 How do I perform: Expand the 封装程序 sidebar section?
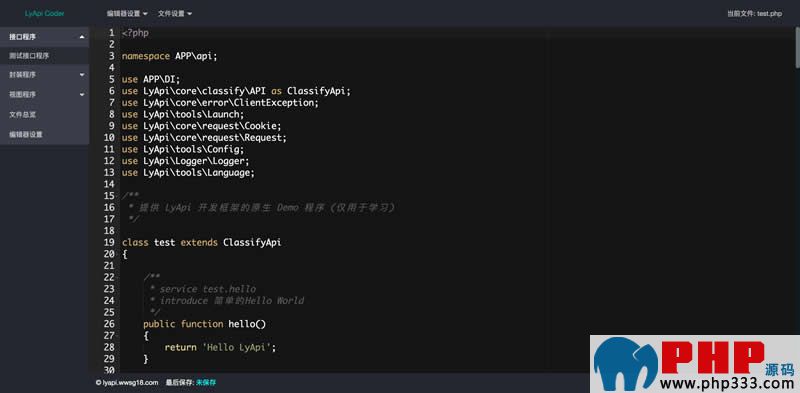click(x=44, y=75)
